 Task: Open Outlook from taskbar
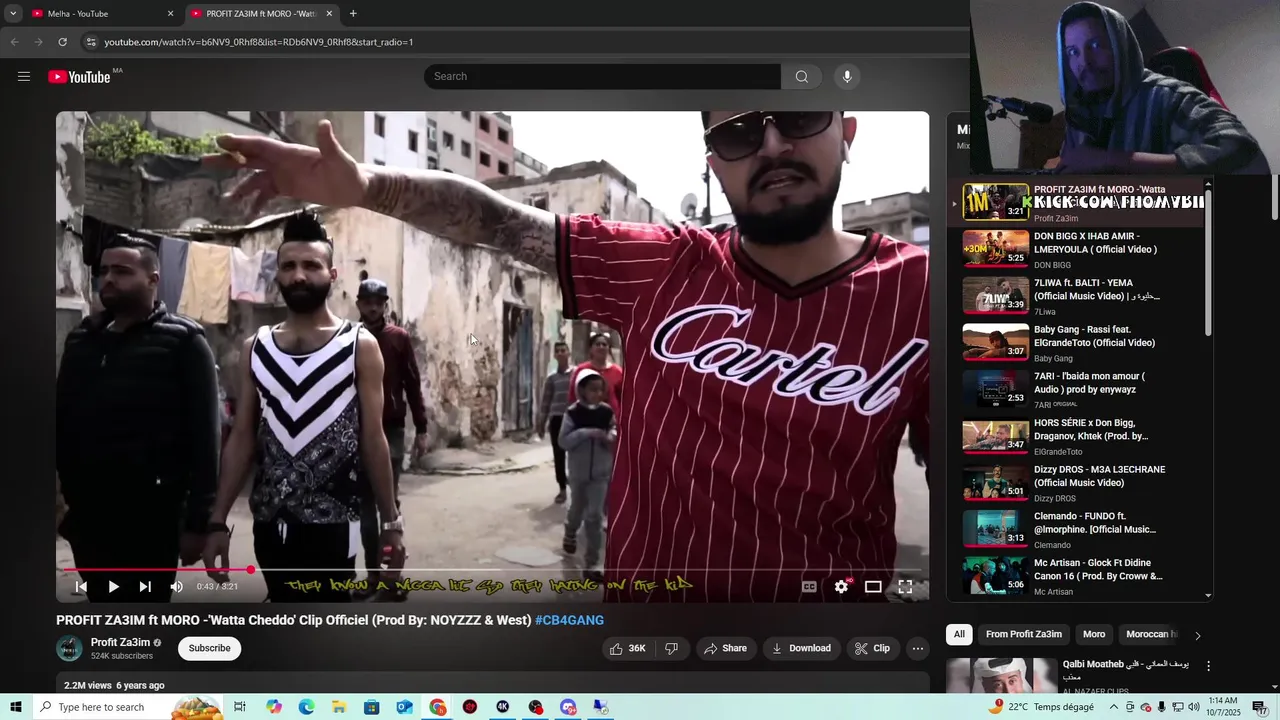[405, 707]
